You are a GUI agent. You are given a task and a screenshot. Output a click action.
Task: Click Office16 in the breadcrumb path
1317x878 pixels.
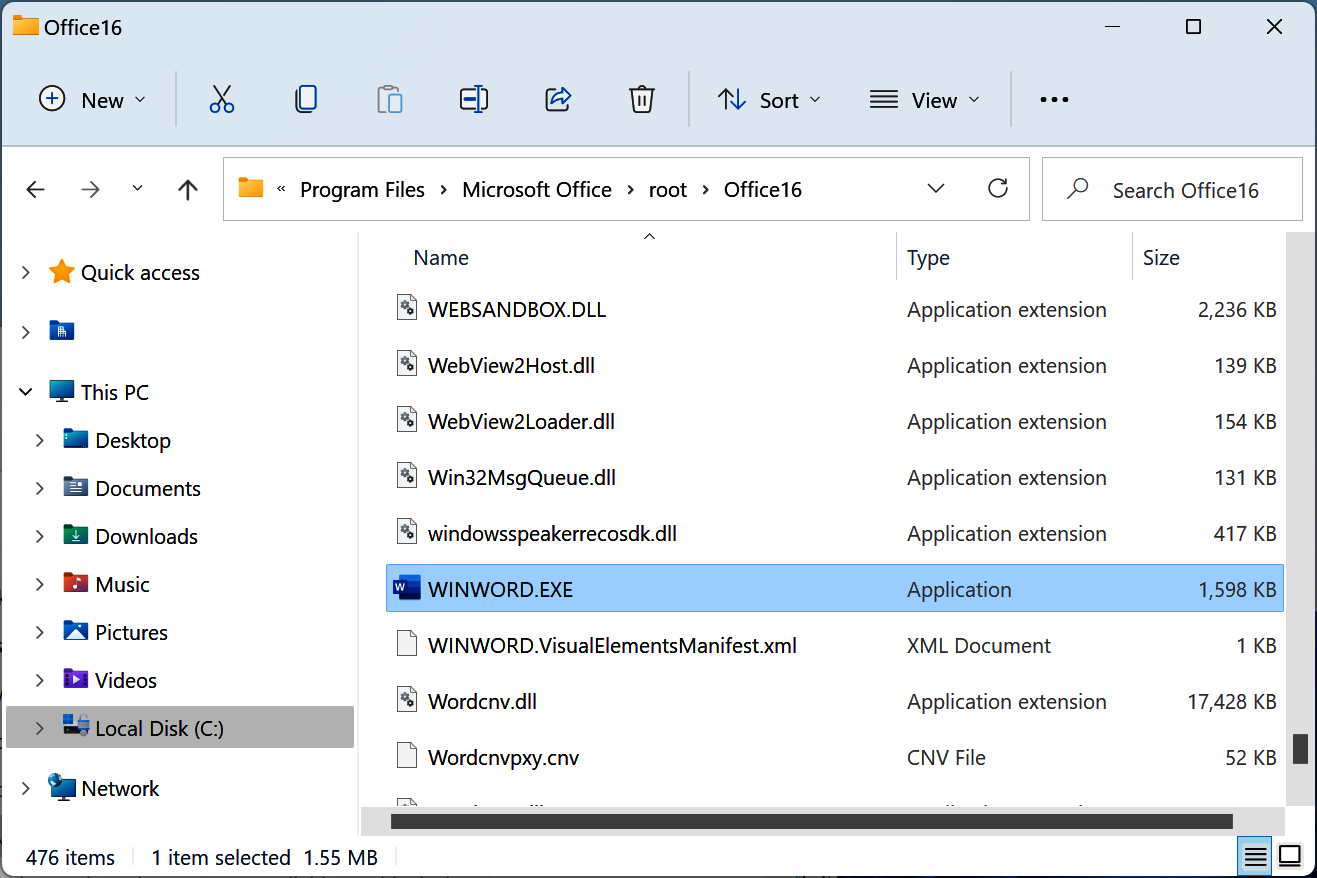pos(763,189)
